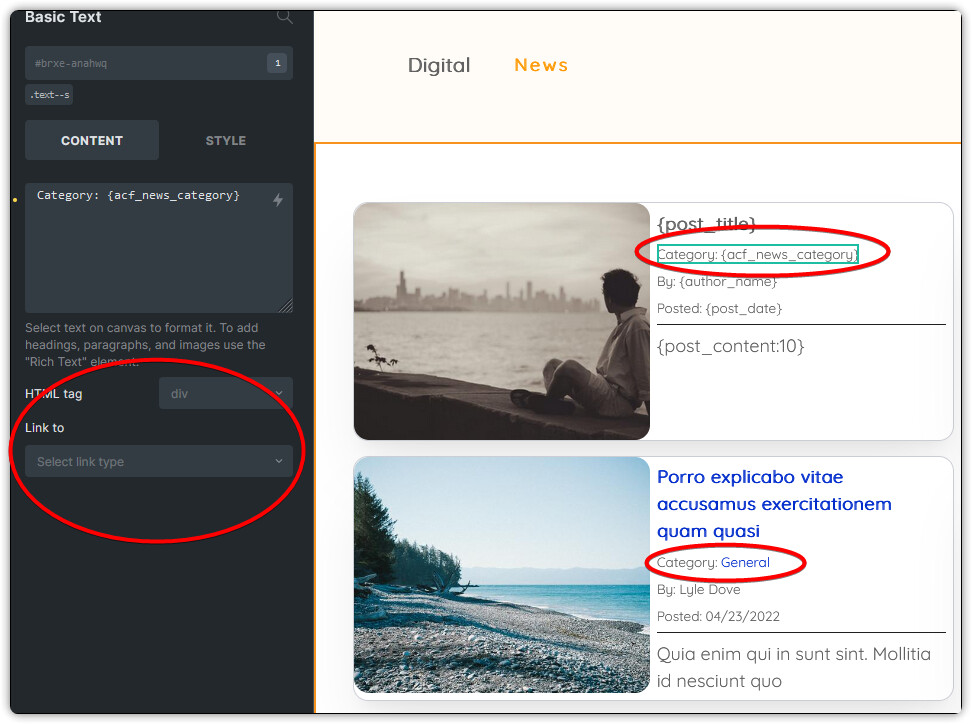This screenshot has height=724, width=972.
Task: Select the .text--s class tag
Action: click(x=49, y=95)
